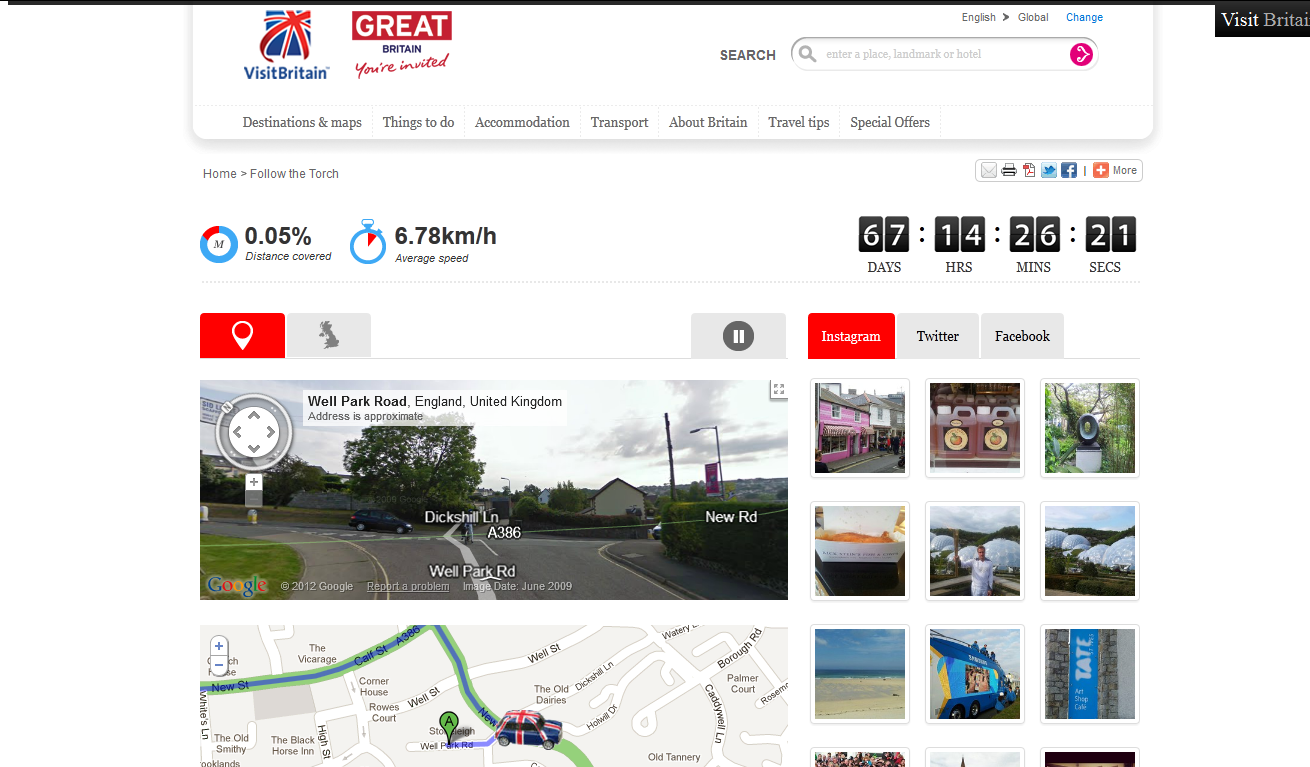Viewport: 1310px width, 767px height.
Task: Switch to the Britain map view tab
Action: pos(329,335)
